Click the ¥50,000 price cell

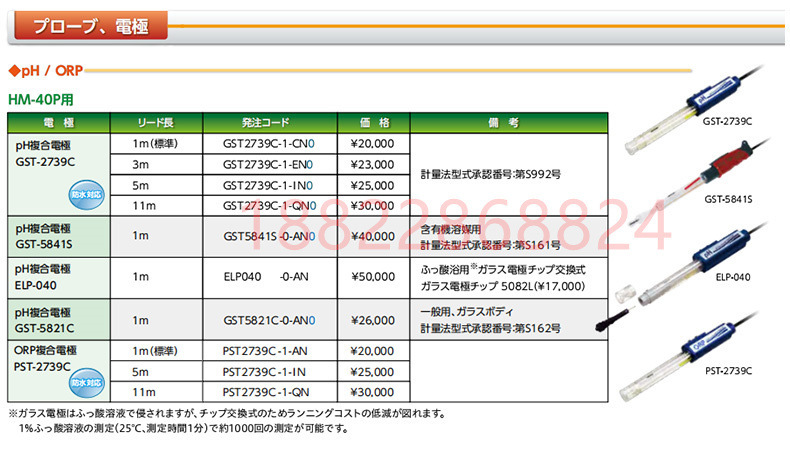click(372, 275)
